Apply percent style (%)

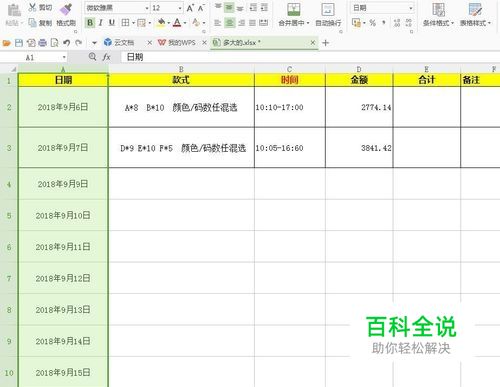tap(373, 23)
